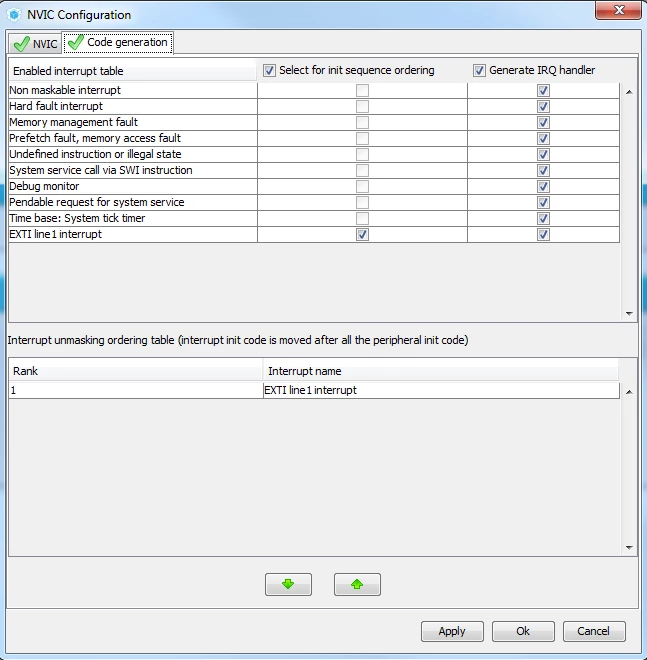Uncheck Generate IRQ handler for Hard fault interrupt
This screenshot has width=647, height=660.
tap(543, 106)
